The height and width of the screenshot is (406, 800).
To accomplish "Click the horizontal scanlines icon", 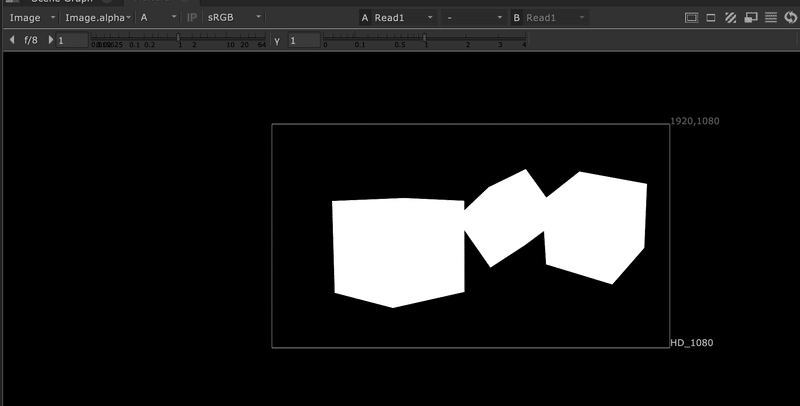I will coord(771,18).
